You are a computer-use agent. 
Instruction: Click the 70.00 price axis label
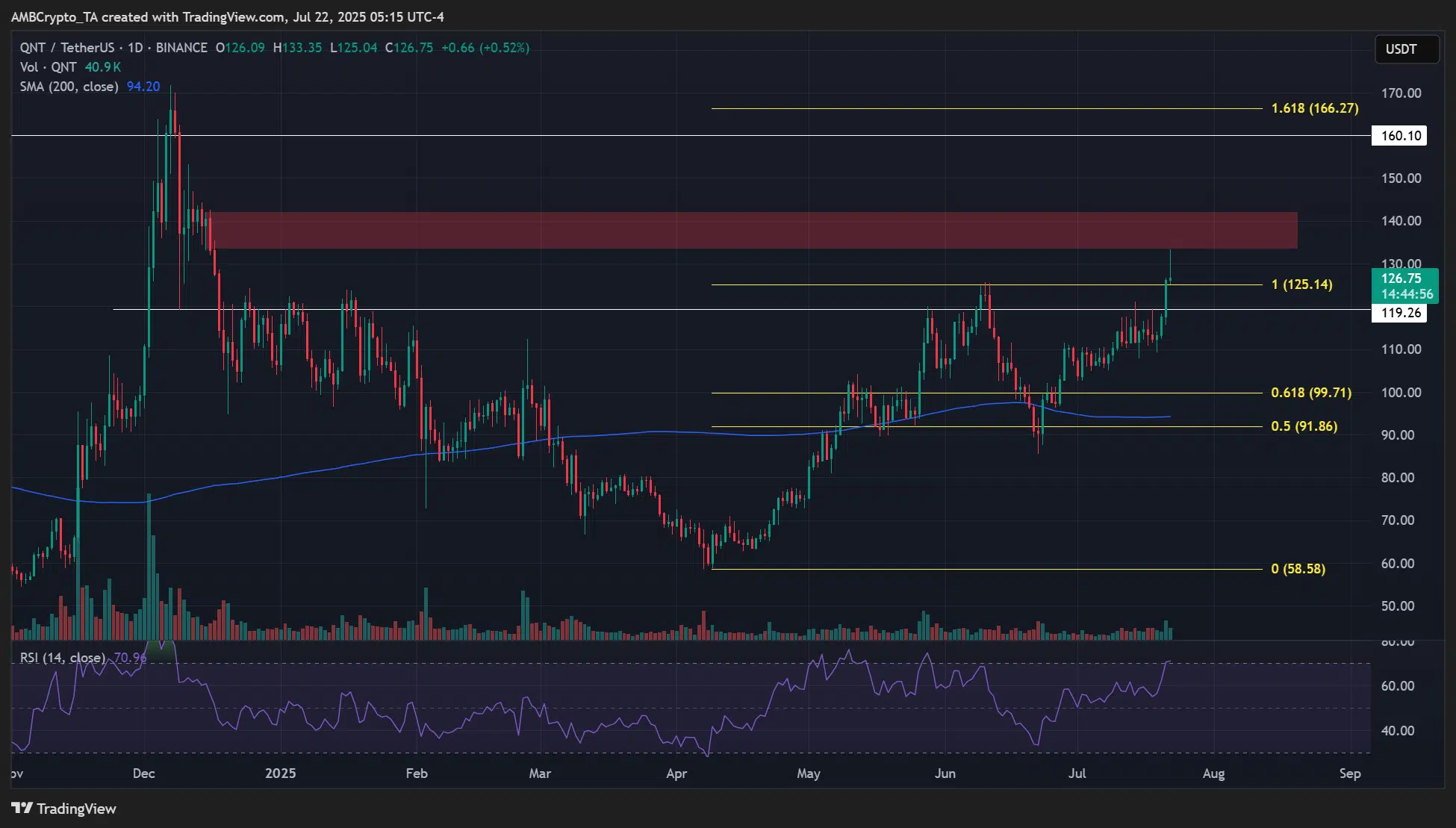point(1398,520)
